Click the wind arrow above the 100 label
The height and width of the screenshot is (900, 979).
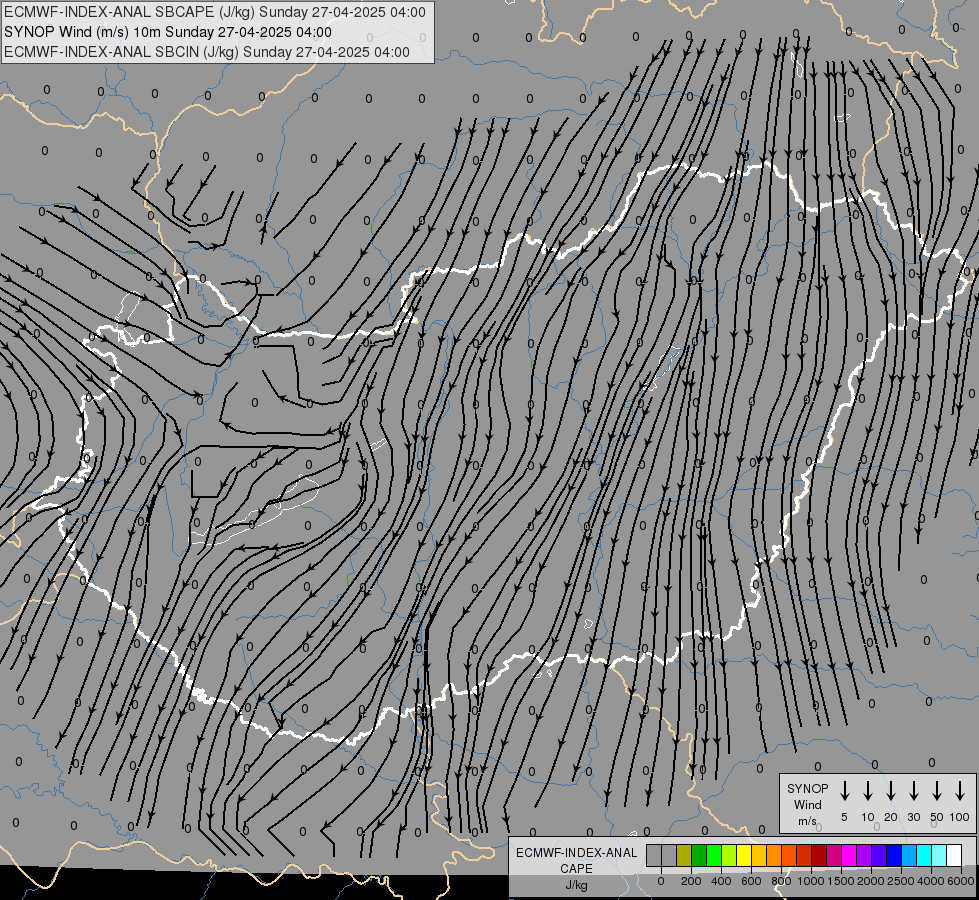click(960, 790)
